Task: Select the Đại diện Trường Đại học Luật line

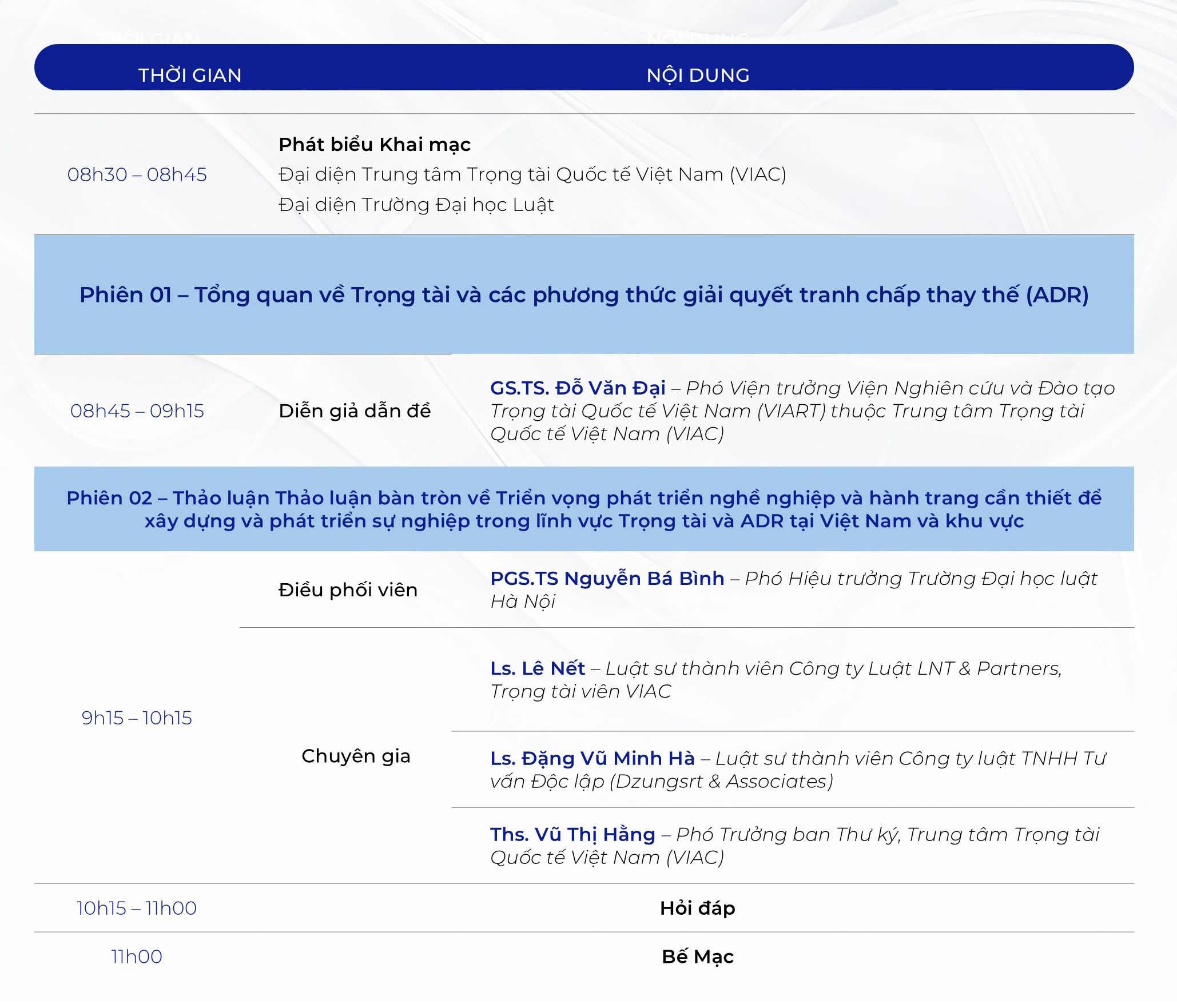Action: click(x=416, y=205)
